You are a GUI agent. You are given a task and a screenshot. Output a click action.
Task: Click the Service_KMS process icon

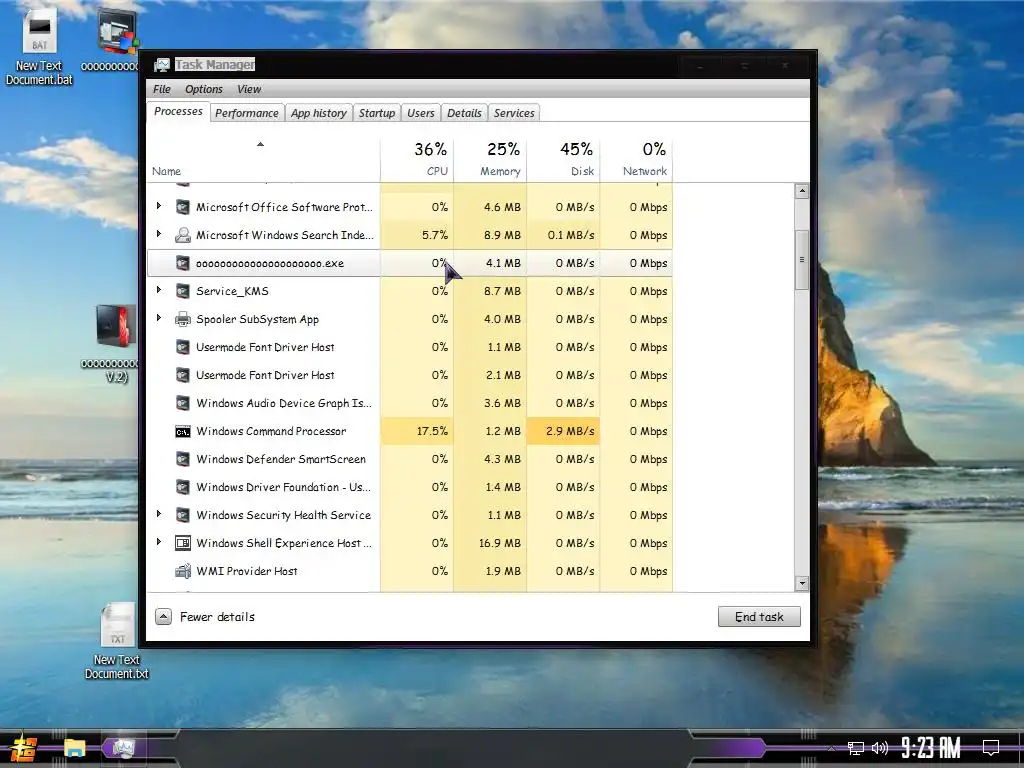[x=183, y=291]
